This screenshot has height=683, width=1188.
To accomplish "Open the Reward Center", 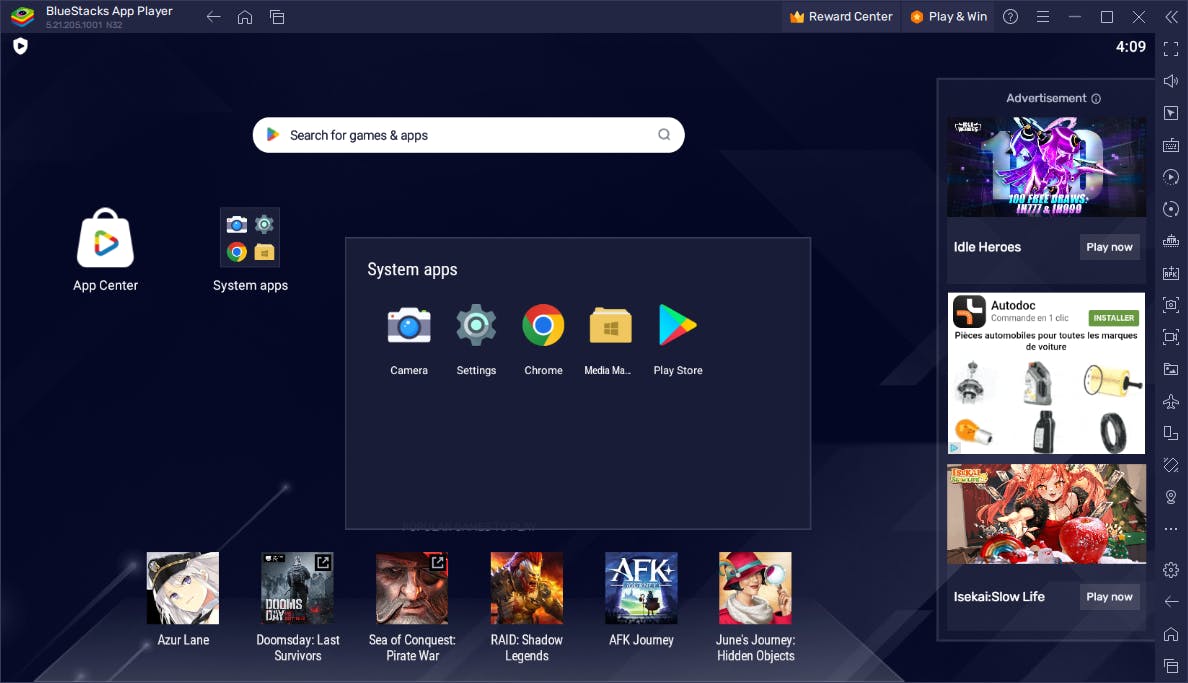I will click(840, 17).
